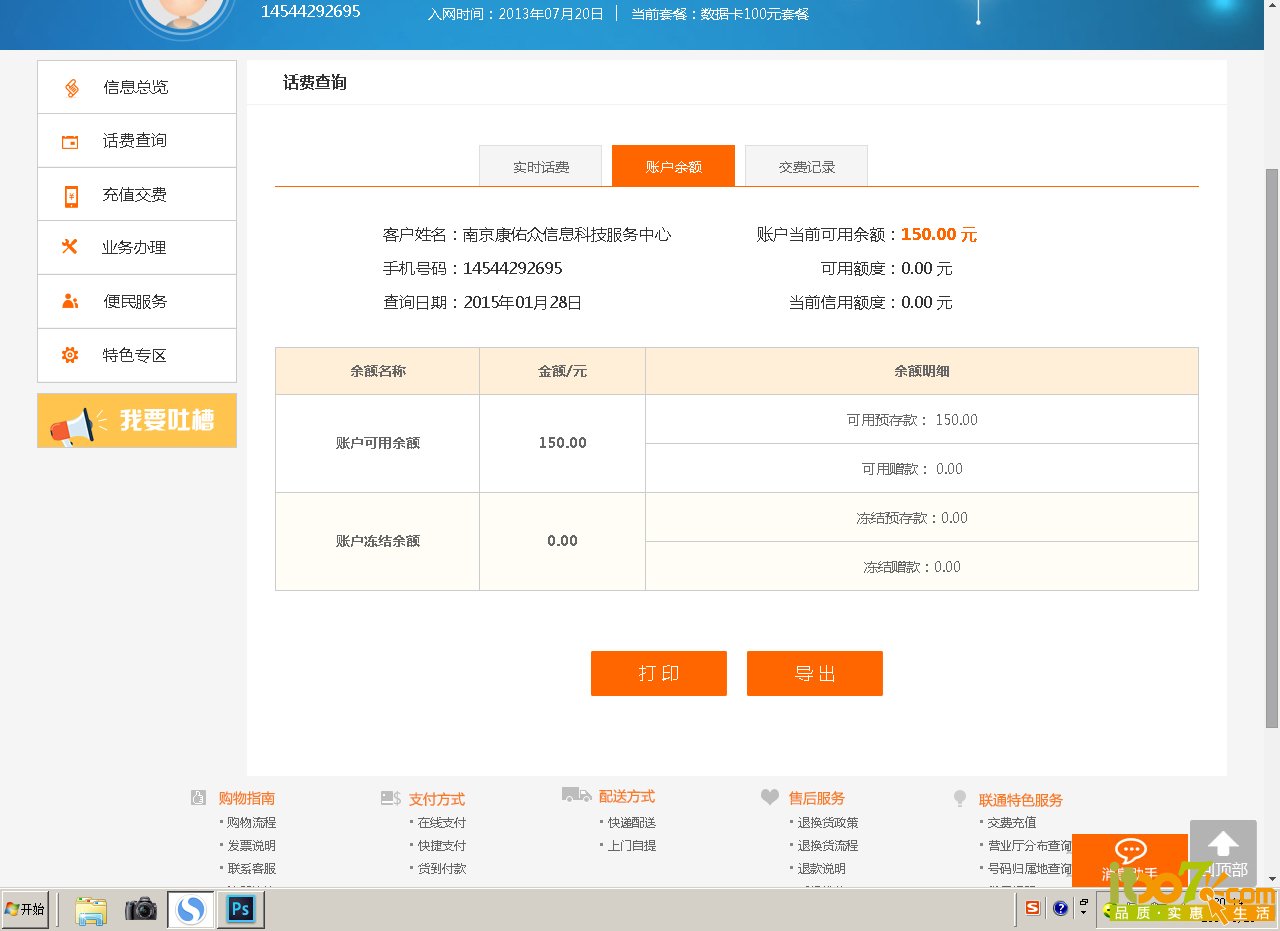
Task: Open the 退款说明 footer link
Action: click(x=821, y=869)
